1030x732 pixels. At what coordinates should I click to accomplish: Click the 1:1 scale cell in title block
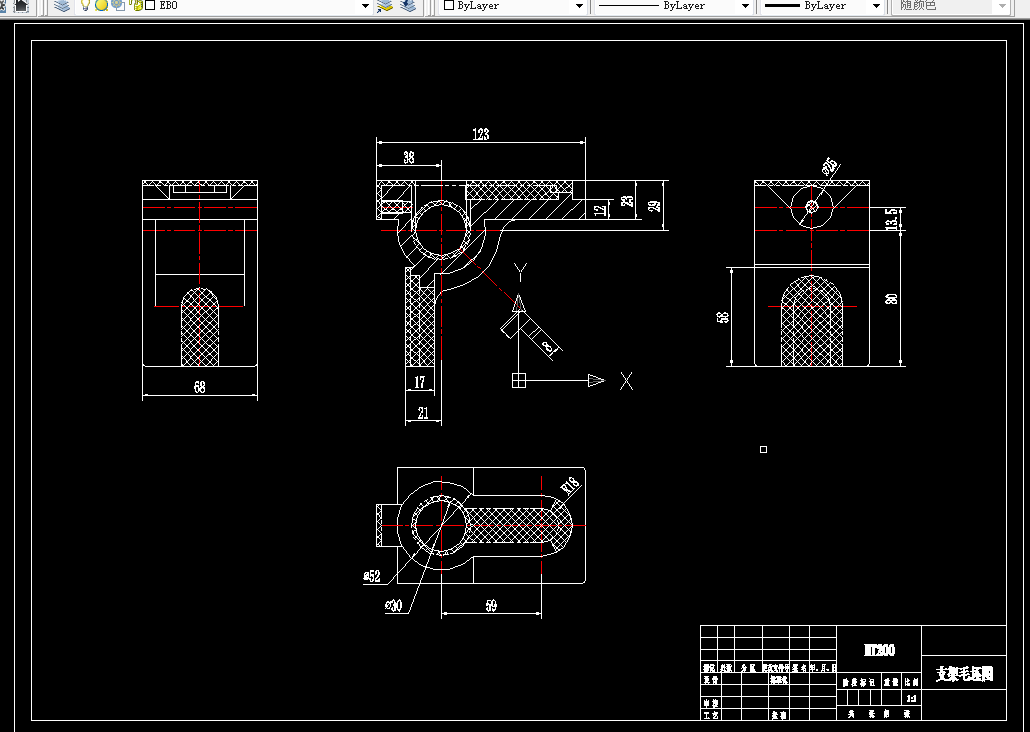point(912,698)
